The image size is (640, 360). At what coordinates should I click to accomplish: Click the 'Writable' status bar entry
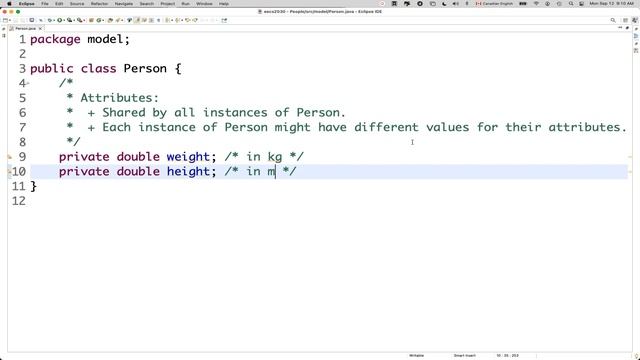(x=416, y=356)
